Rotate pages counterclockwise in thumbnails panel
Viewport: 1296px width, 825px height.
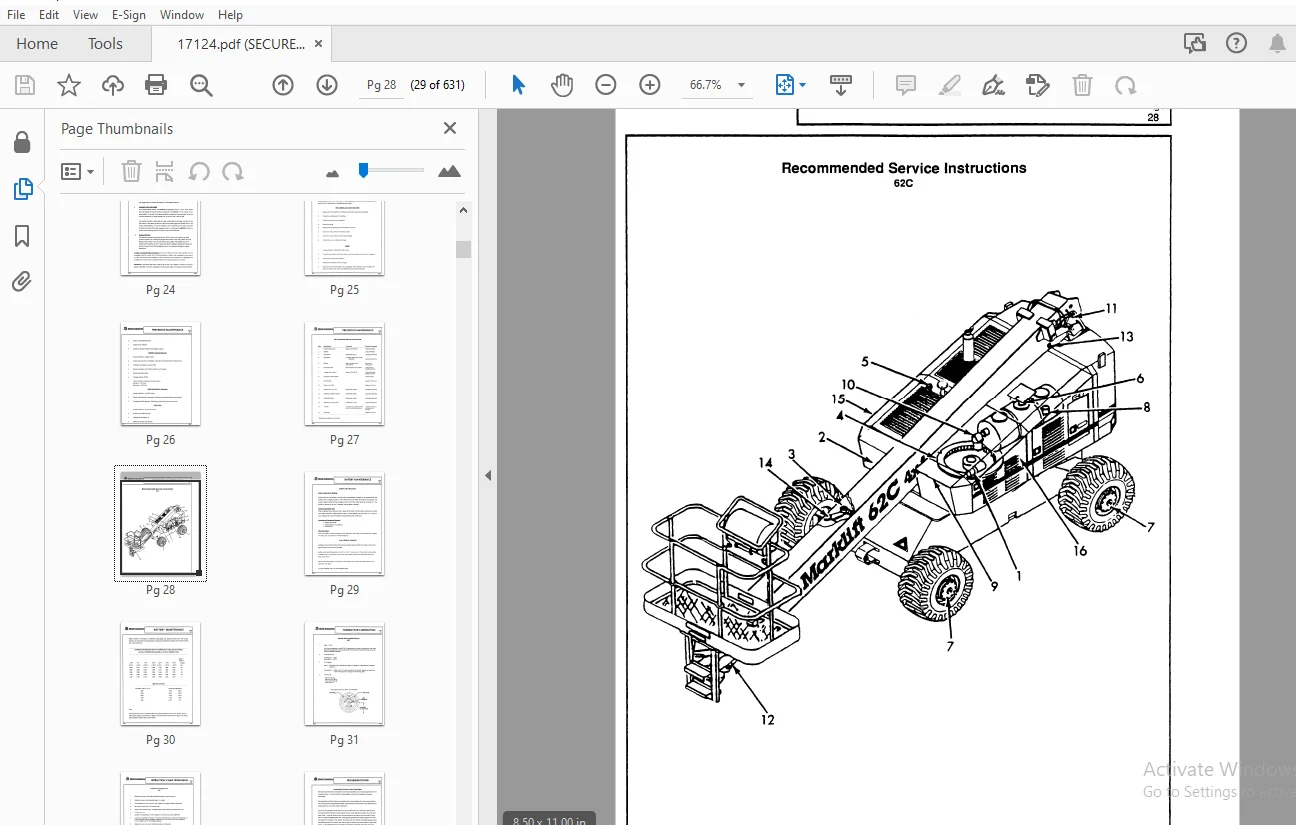199,171
